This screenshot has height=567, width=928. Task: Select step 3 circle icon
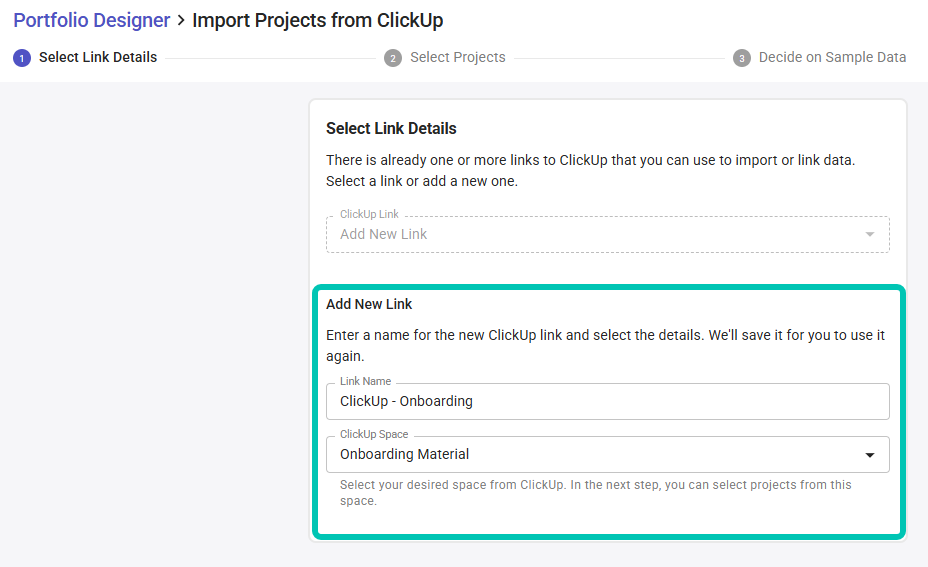click(x=742, y=58)
